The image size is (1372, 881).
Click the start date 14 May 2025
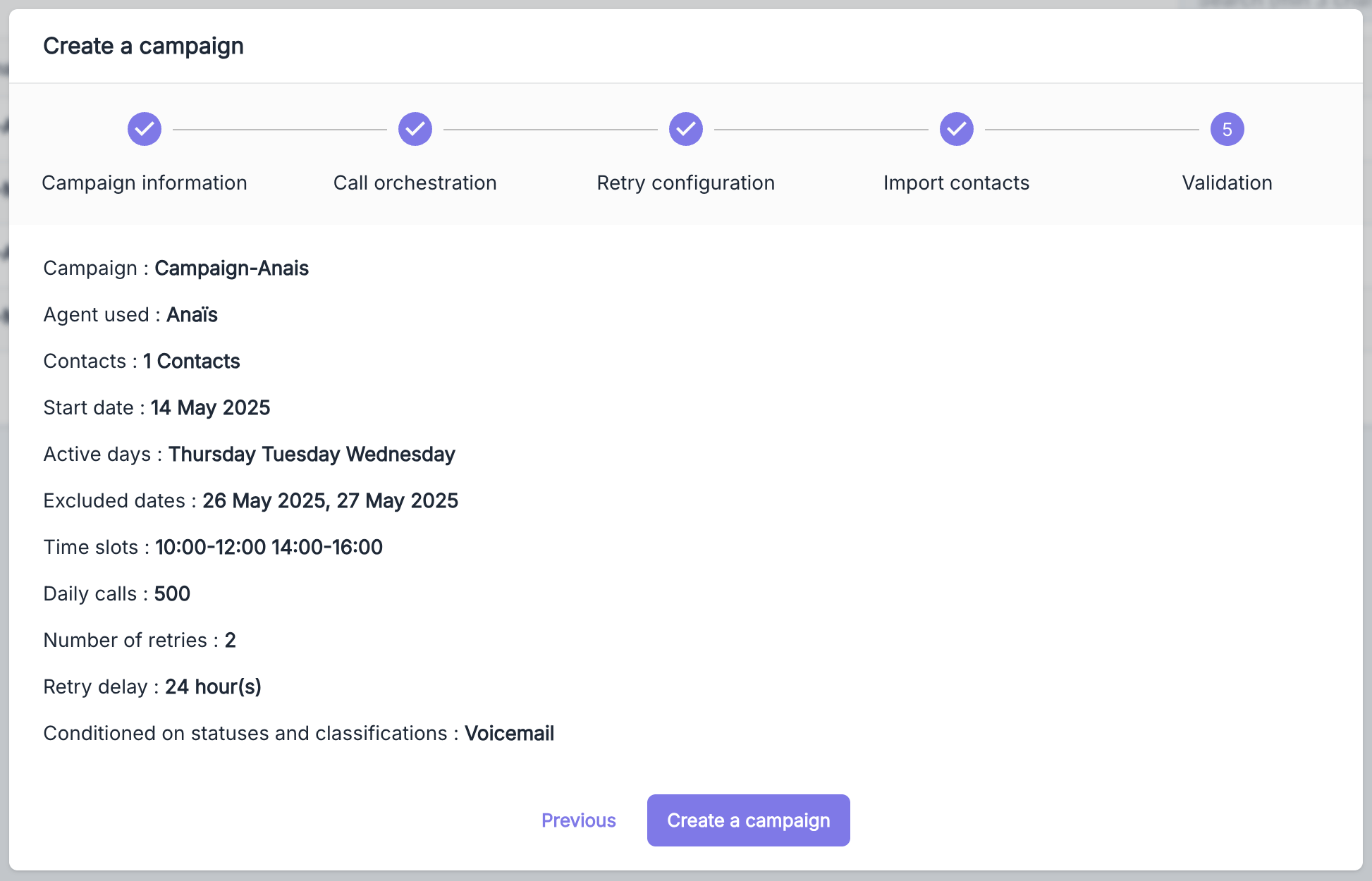(x=211, y=407)
